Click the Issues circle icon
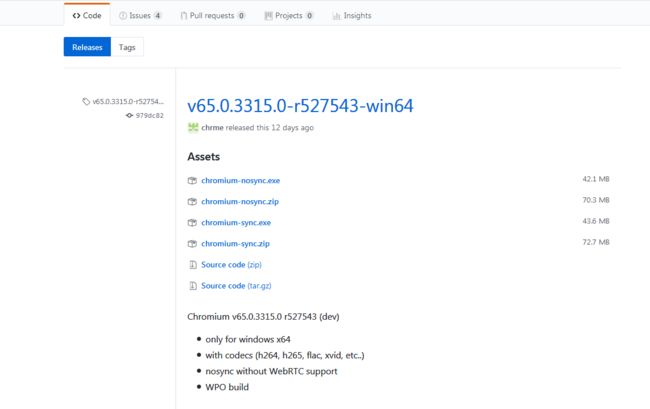This screenshot has height=409, width=650. pyautogui.click(x=123, y=16)
